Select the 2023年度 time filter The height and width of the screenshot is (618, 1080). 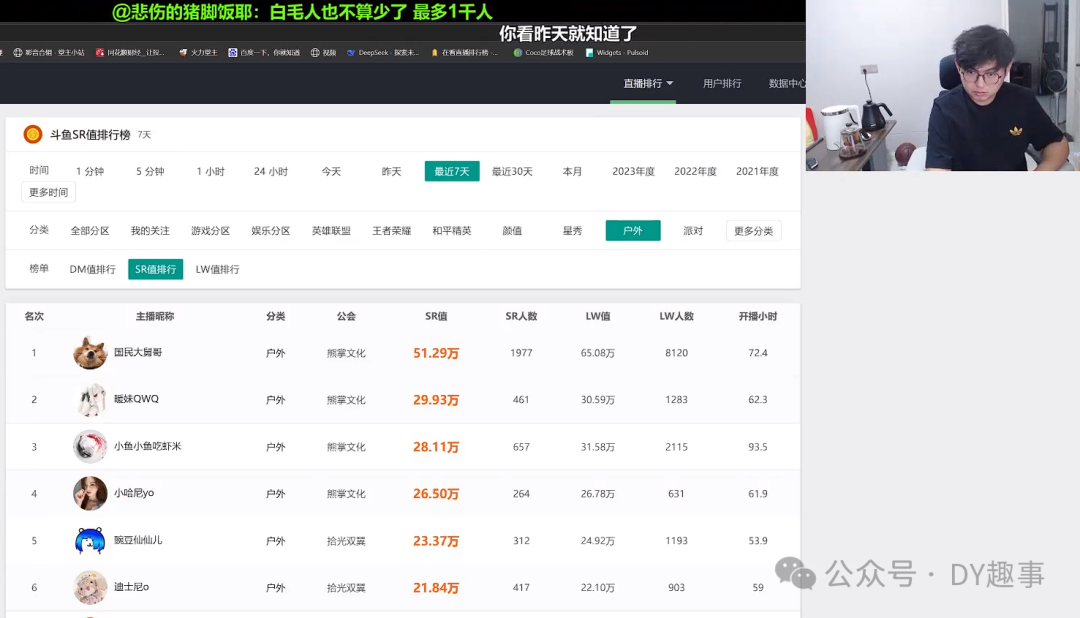pyautogui.click(x=633, y=172)
